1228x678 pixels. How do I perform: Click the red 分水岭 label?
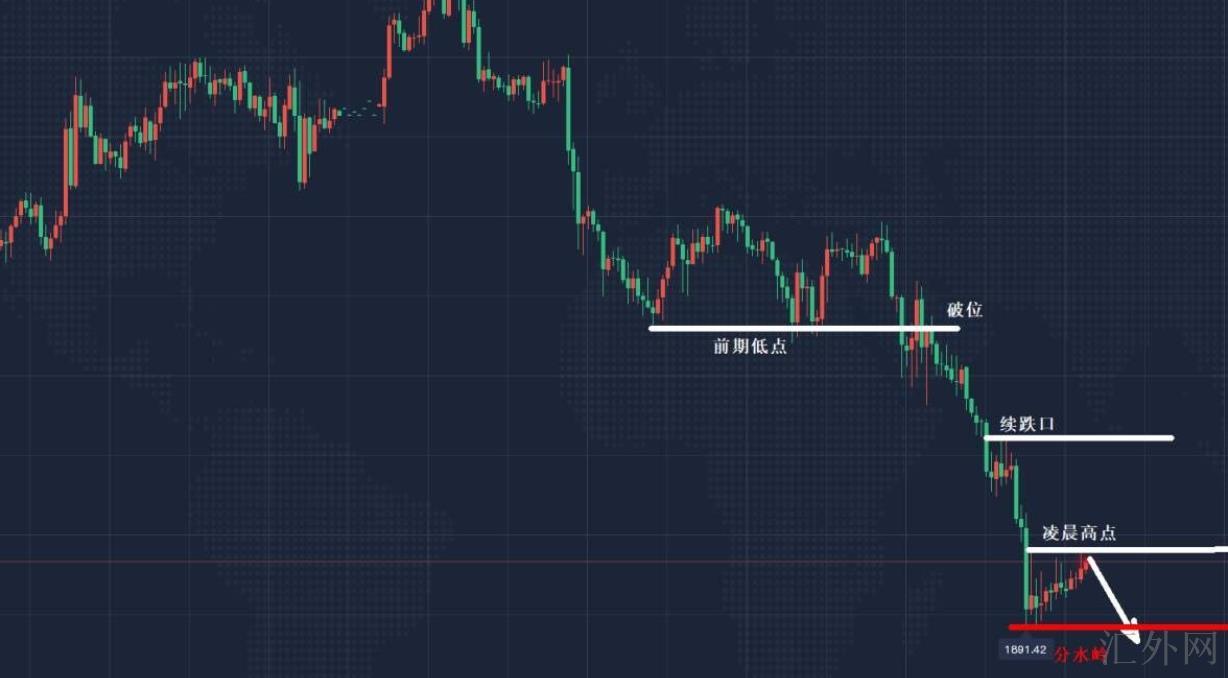1082,654
